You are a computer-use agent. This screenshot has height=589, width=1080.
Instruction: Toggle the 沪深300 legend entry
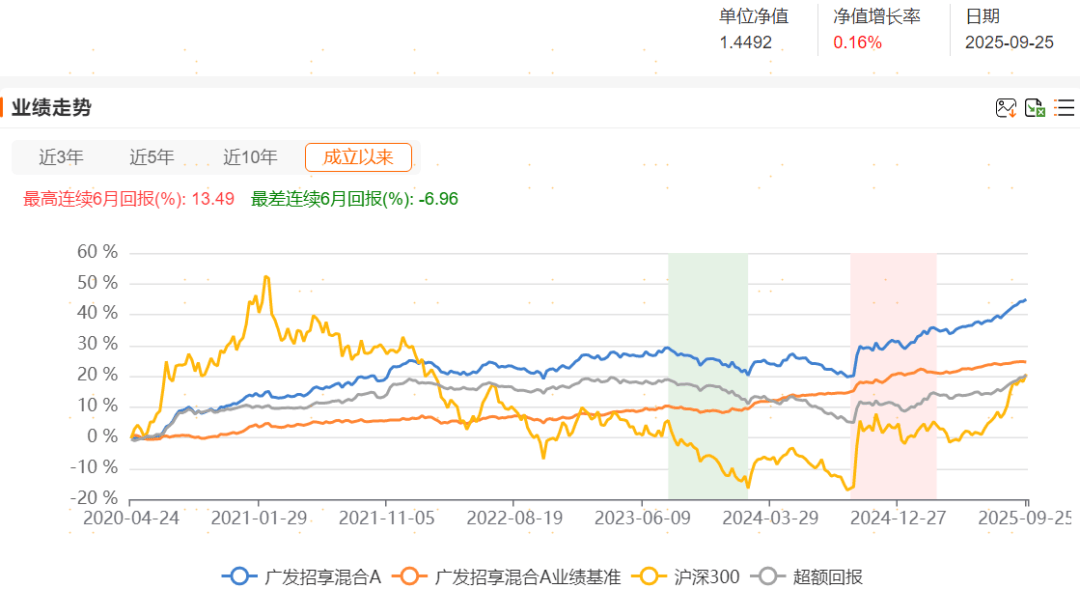click(x=690, y=576)
